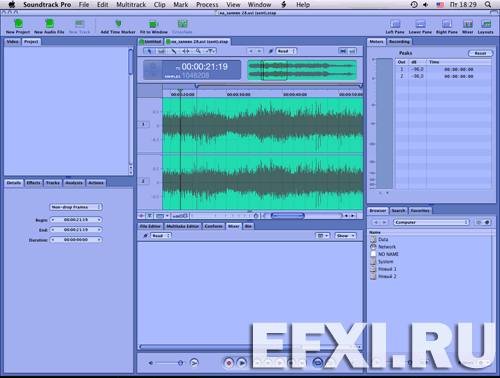The image size is (500, 378).
Task: Open the Mixer tab Read automation dropdown
Action: [161, 236]
